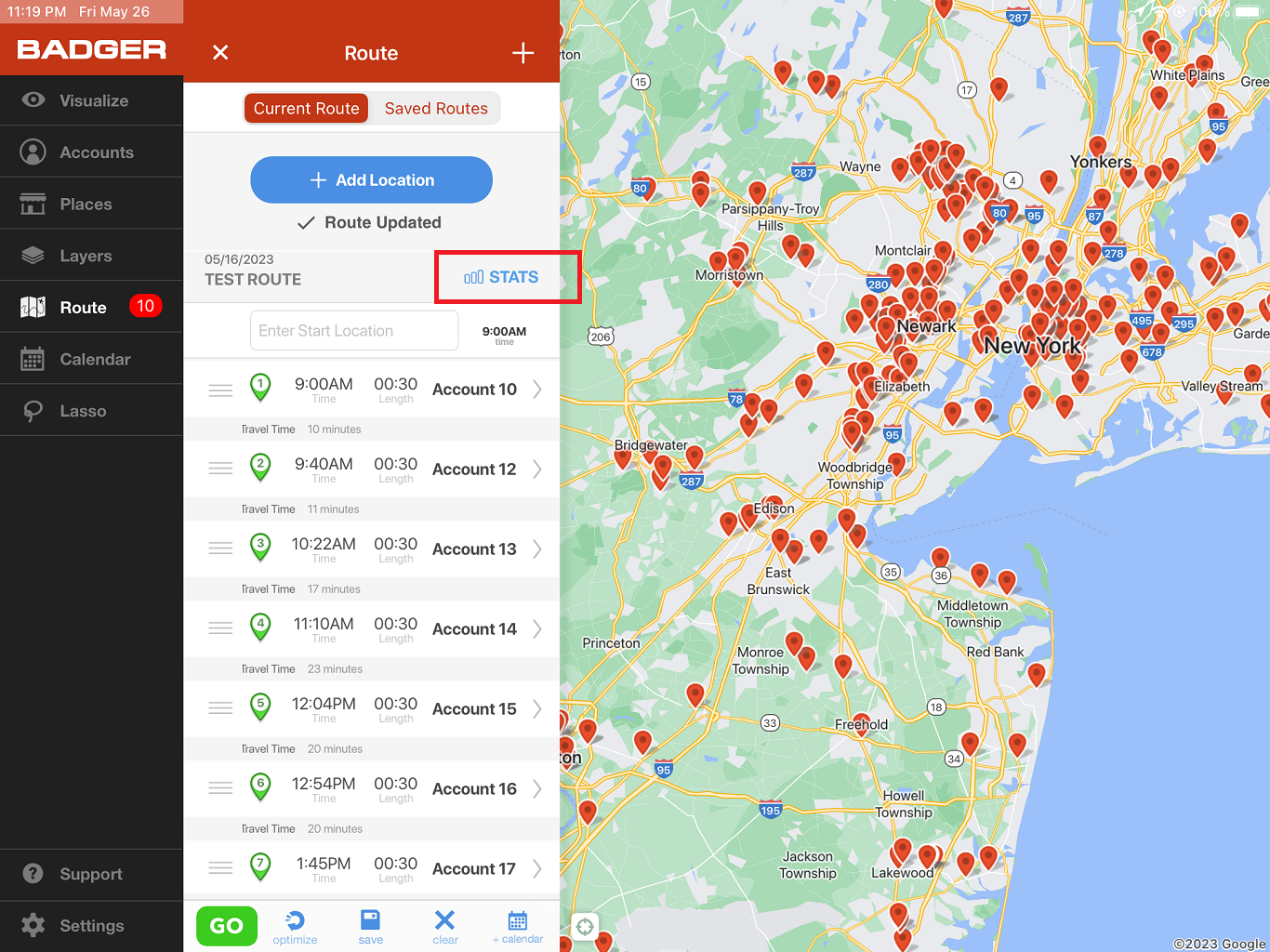Click the BADGER logo
Image resolution: width=1270 pixels, height=952 pixels.
coord(92,49)
